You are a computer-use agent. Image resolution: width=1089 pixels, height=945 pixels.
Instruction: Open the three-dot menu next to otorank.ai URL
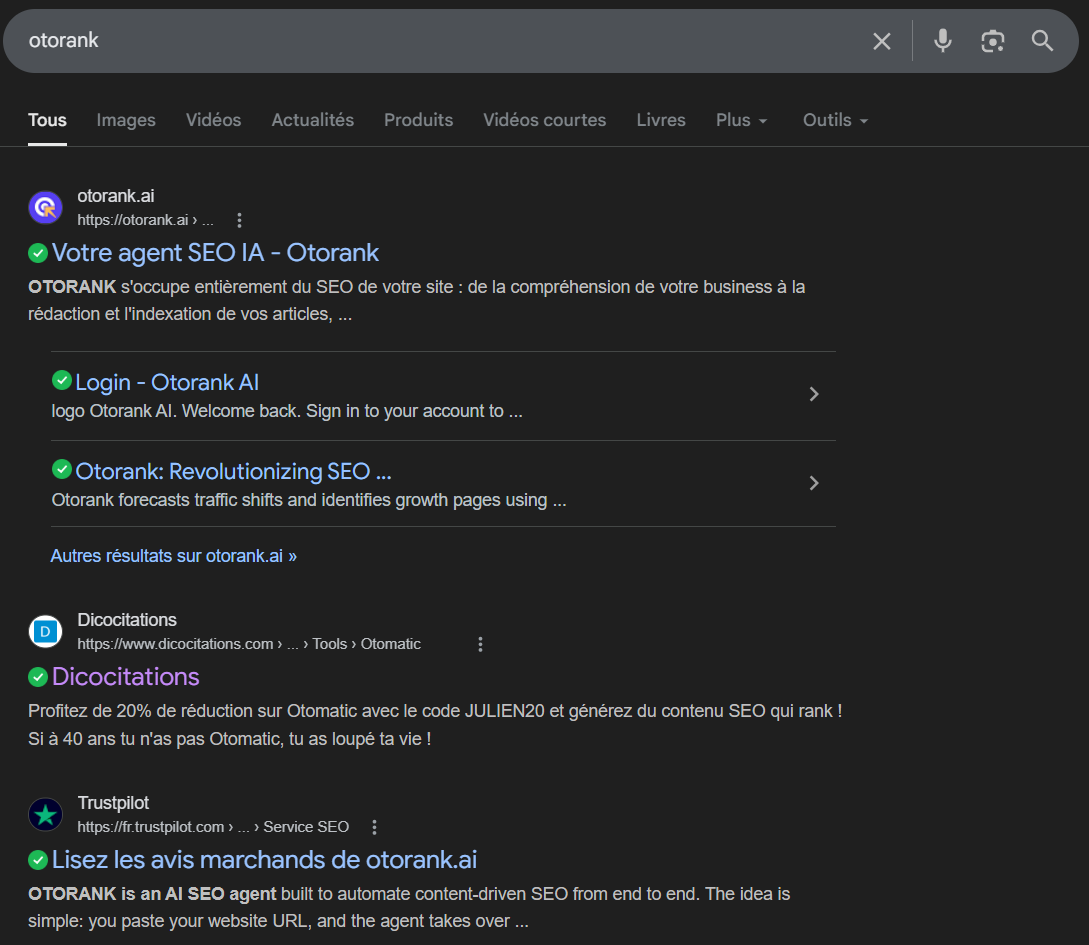tap(240, 220)
